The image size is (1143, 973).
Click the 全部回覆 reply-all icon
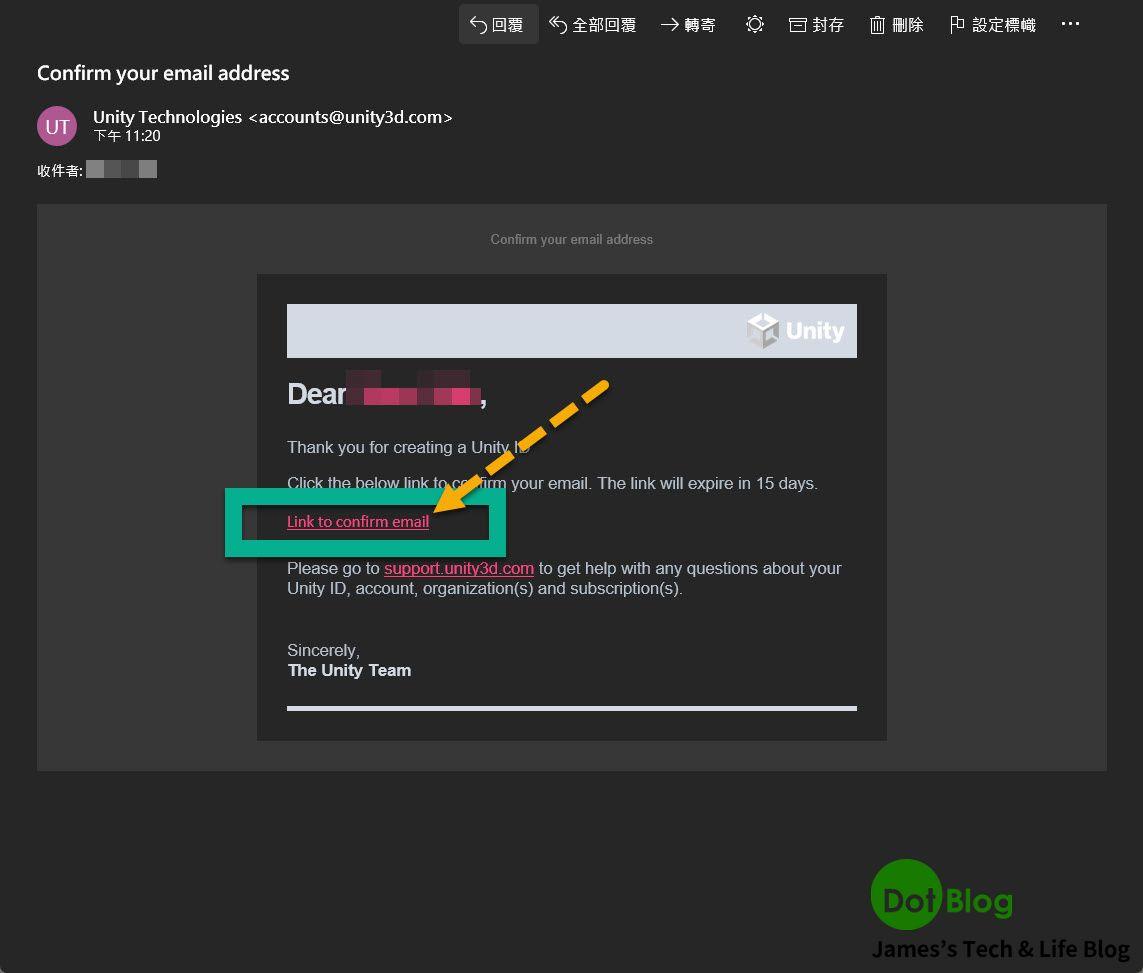click(x=556, y=24)
